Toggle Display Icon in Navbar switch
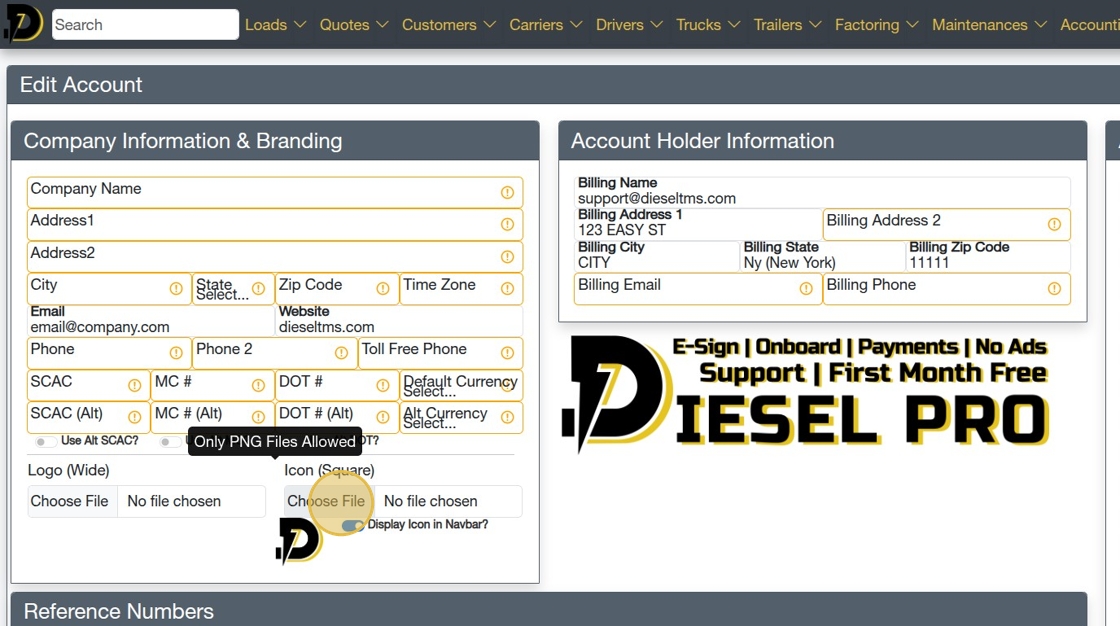Image resolution: width=1120 pixels, height=626 pixels. point(352,525)
